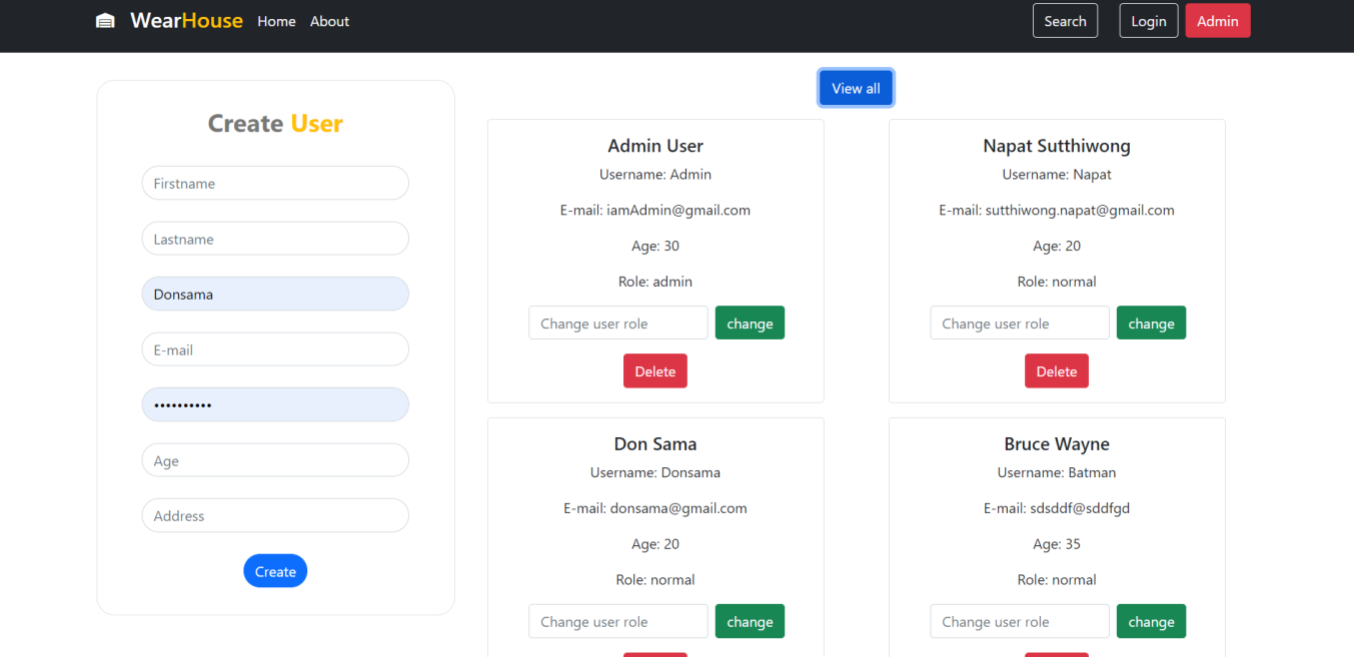Click the View all button
The width and height of the screenshot is (1354, 657).
(x=855, y=87)
